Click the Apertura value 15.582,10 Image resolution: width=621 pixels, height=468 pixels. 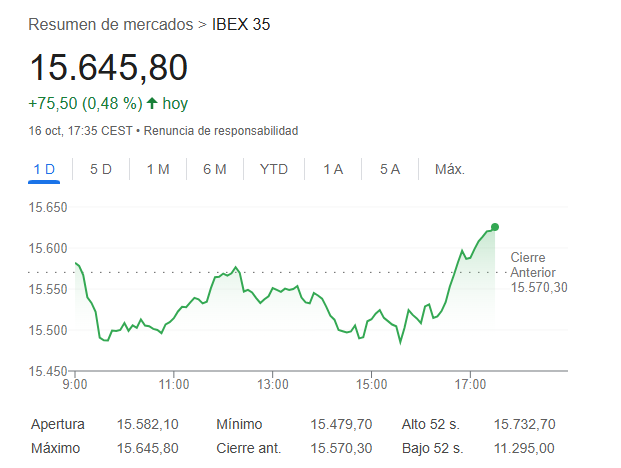[148, 424]
